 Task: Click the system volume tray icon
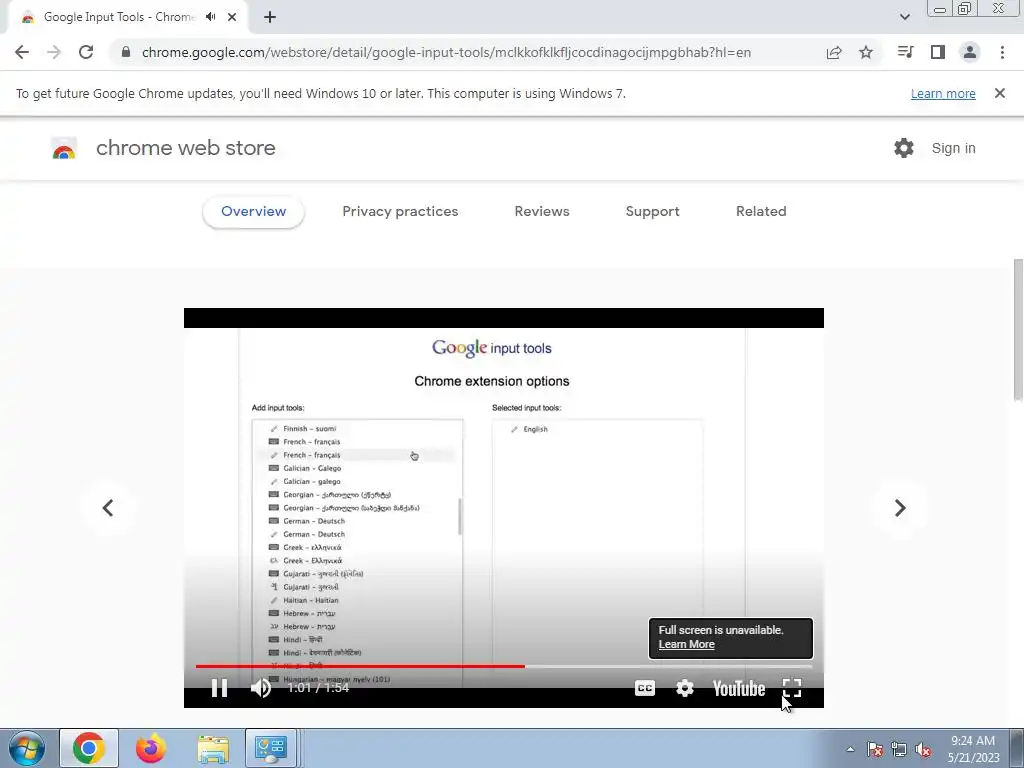[923, 750]
